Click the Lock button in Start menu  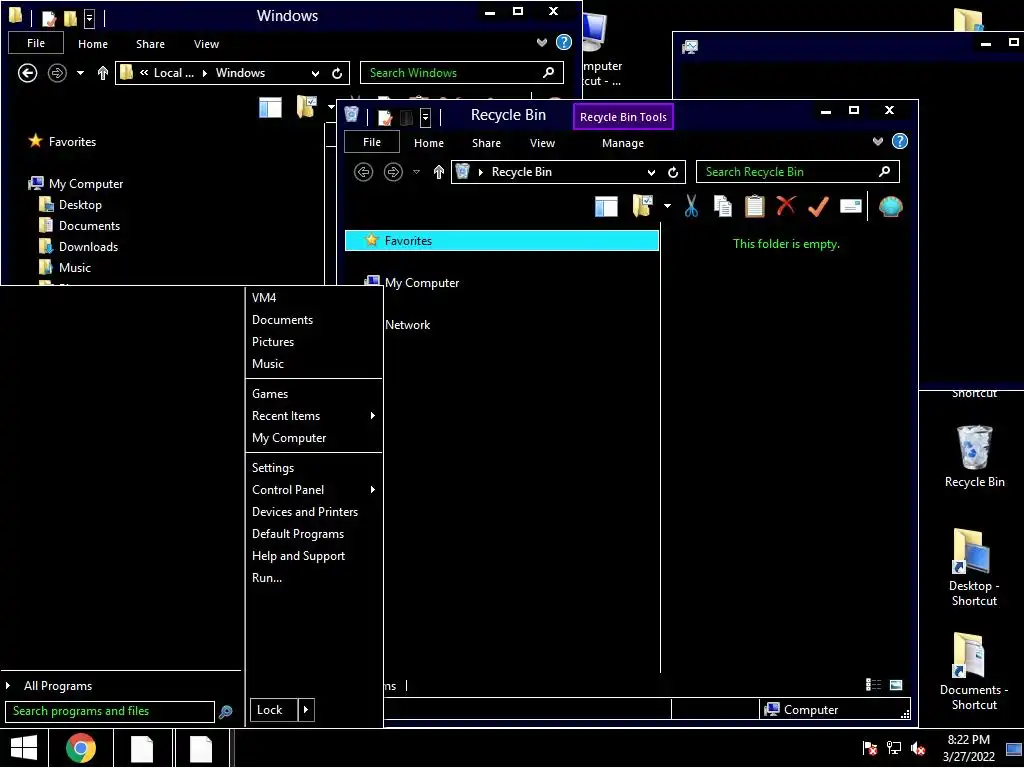[274, 710]
